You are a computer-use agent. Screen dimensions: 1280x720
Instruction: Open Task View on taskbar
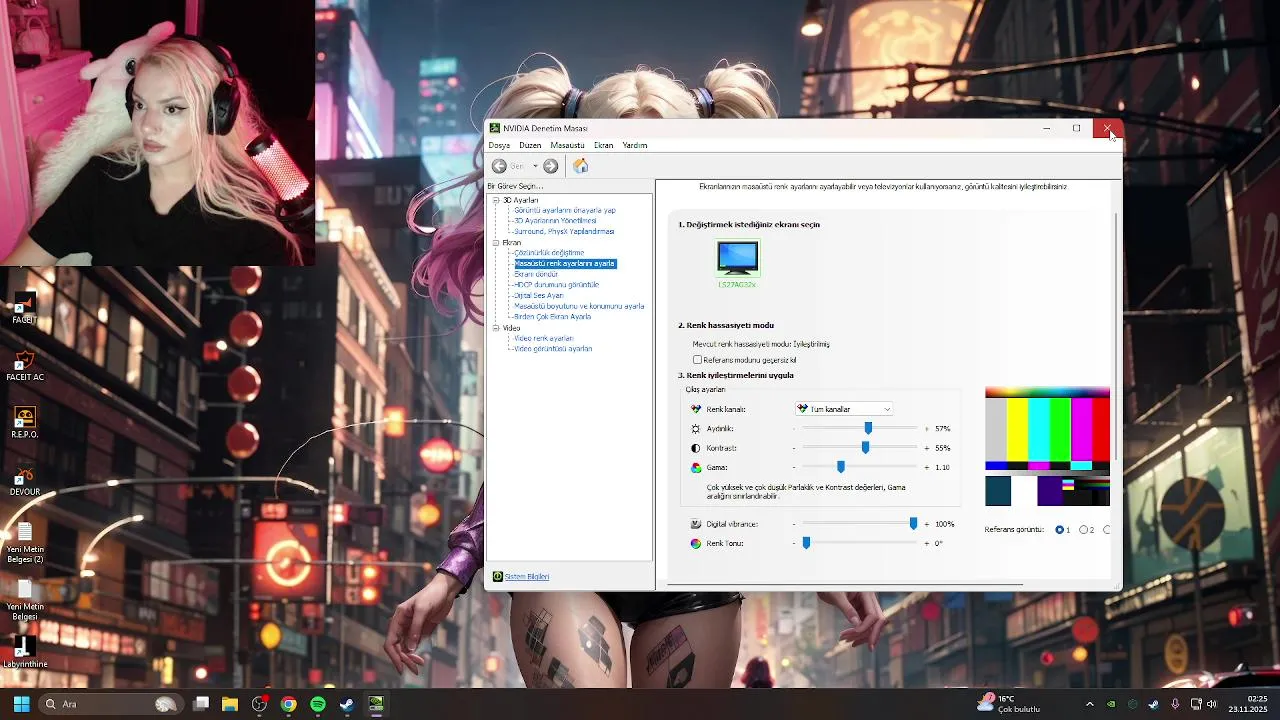(201, 704)
